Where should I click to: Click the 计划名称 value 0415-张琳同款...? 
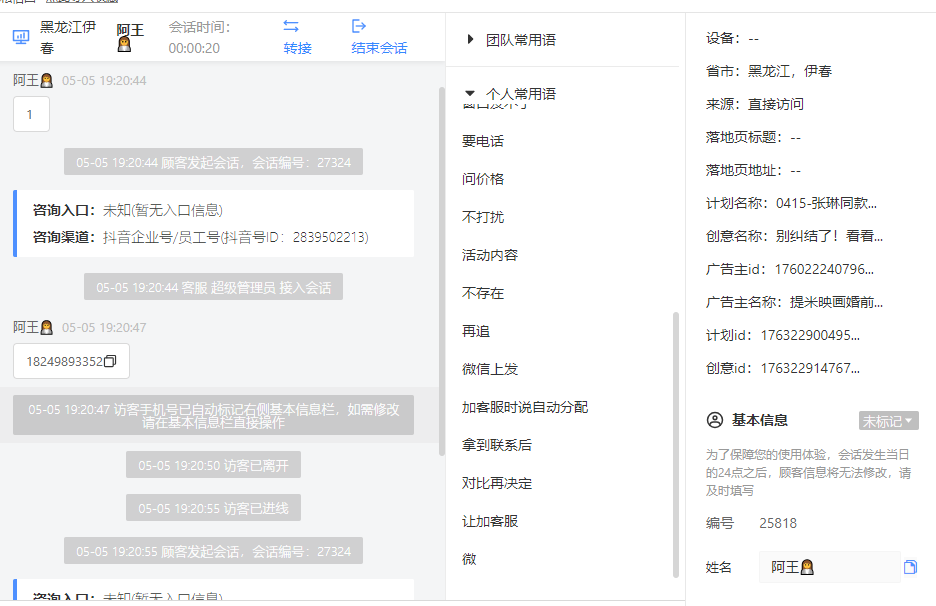[x=826, y=203]
